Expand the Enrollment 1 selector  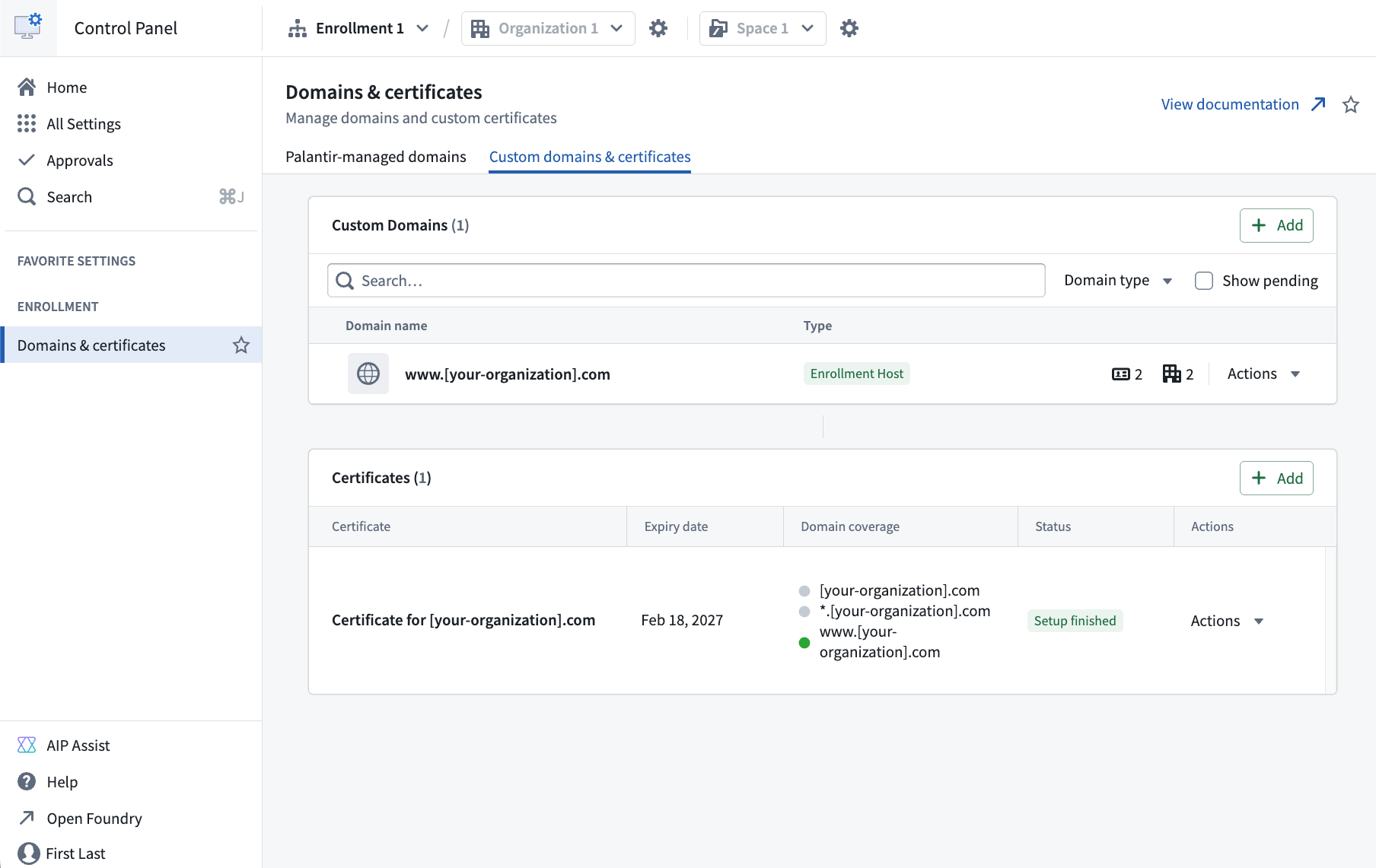[358, 28]
